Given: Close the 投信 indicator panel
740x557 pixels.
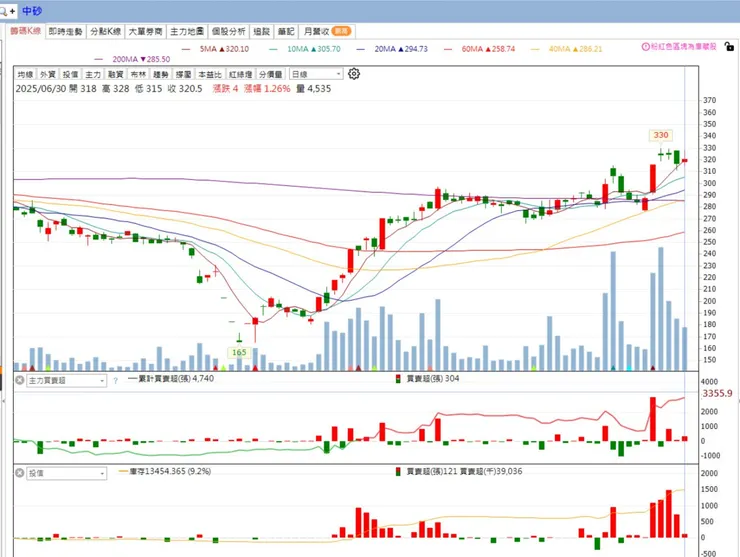Looking at the screenshot, I should tap(19, 473).
